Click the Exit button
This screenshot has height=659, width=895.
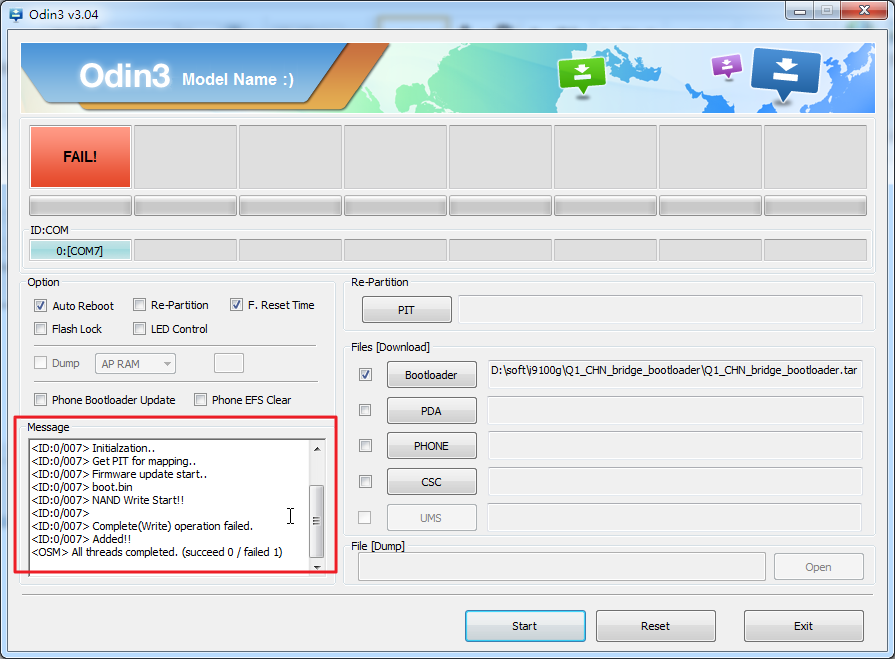click(x=804, y=626)
